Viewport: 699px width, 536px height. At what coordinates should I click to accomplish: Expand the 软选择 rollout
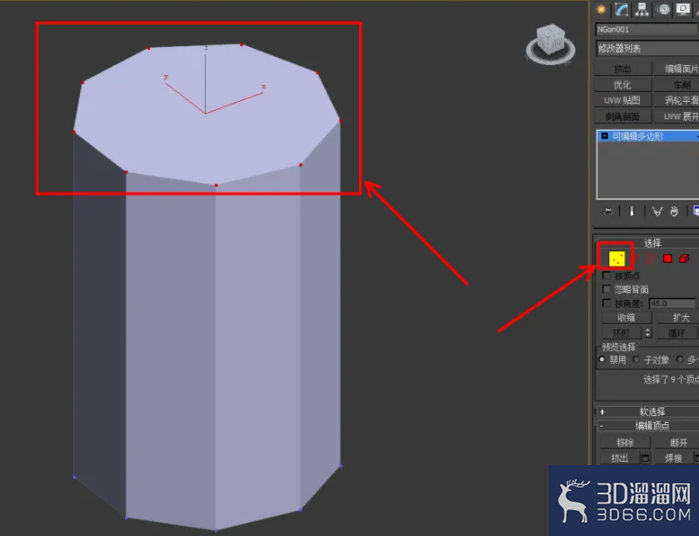647,412
